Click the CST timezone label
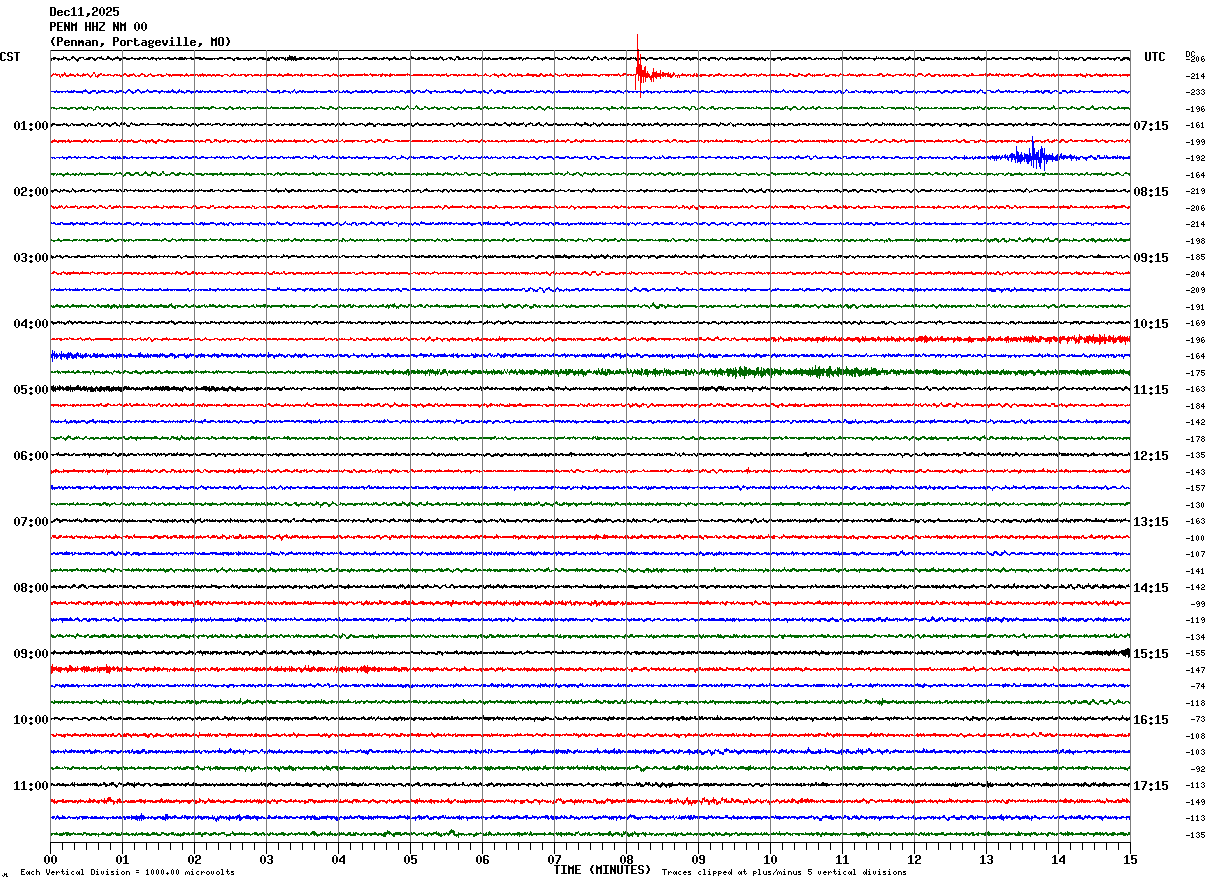The height and width of the screenshot is (886, 1210). click(10, 57)
